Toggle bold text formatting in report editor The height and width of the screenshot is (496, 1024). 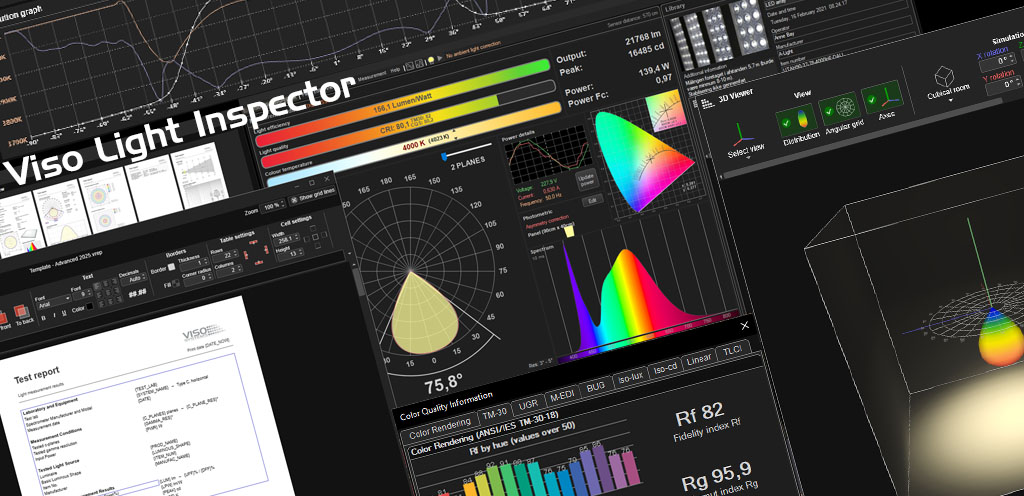click(x=43, y=318)
